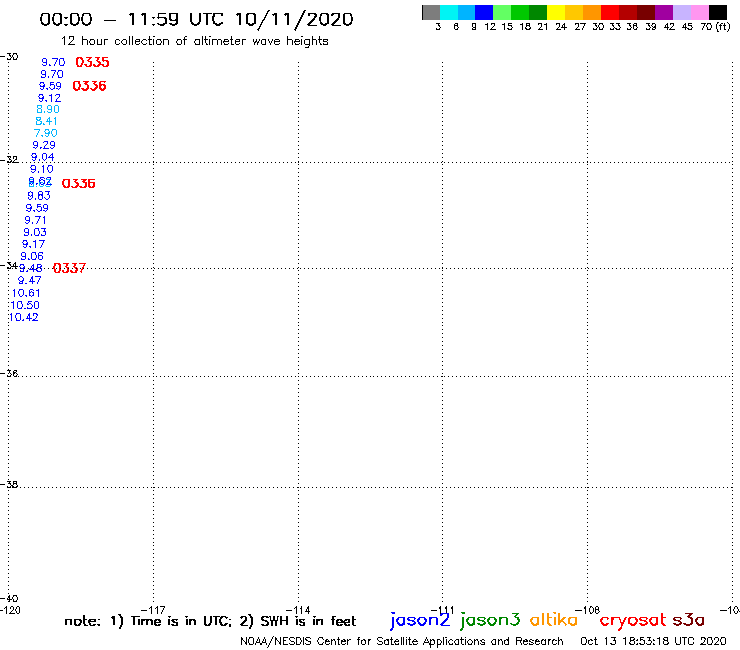Click the -32 latitude axis label
Image resolution: width=740 pixels, height=650 pixels.
(x=9, y=160)
